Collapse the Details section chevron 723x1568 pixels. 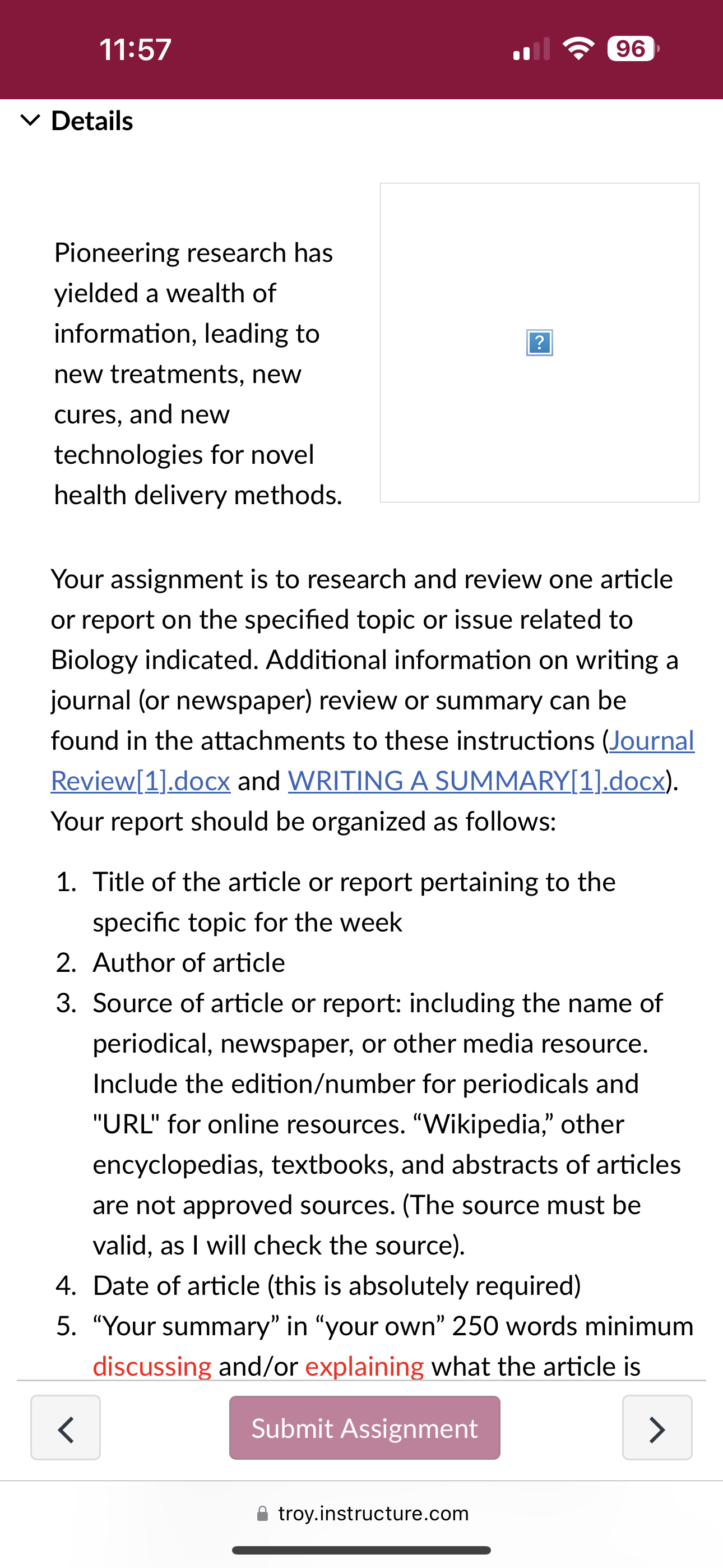pyautogui.click(x=30, y=121)
